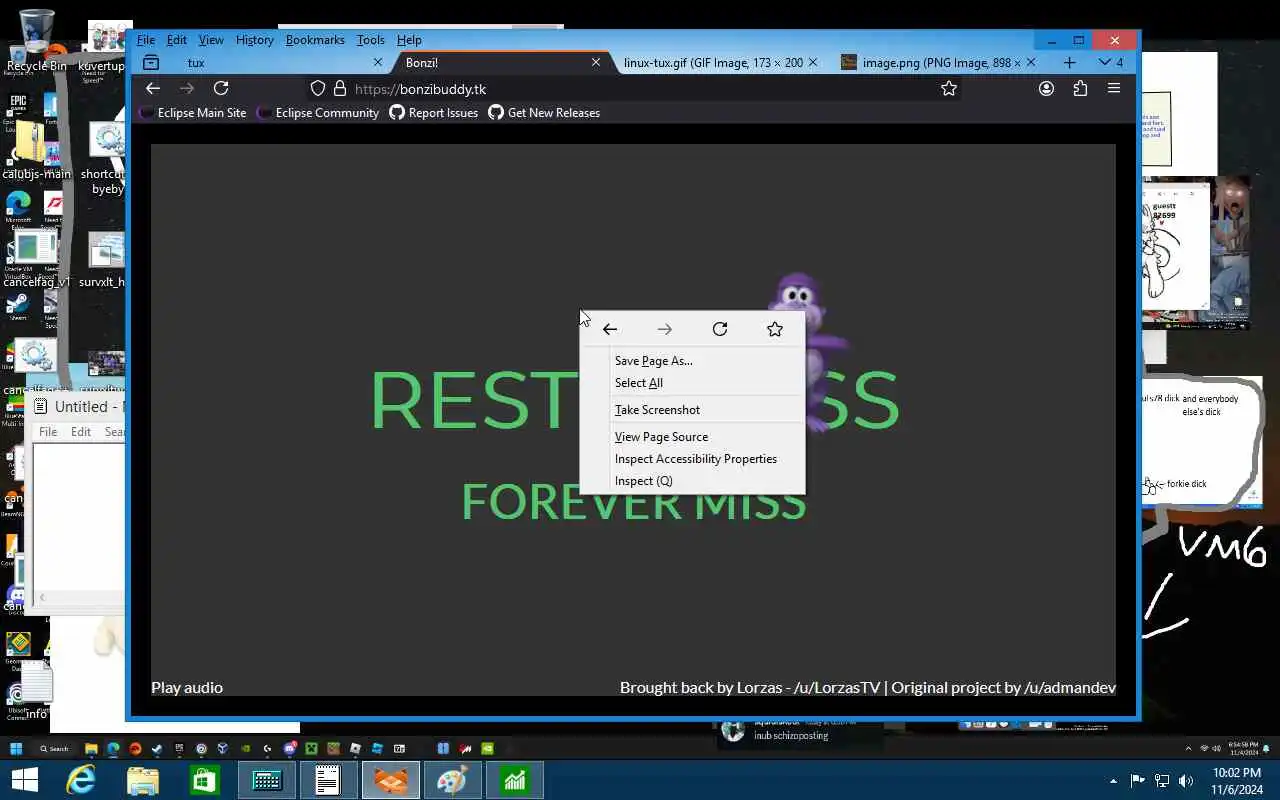
Task: Close the Bonzi! tab
Action: 596,62
